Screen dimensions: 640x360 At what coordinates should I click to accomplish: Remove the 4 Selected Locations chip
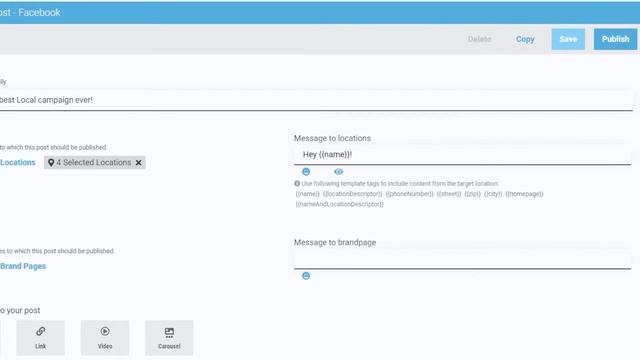(x=138, y=162)
